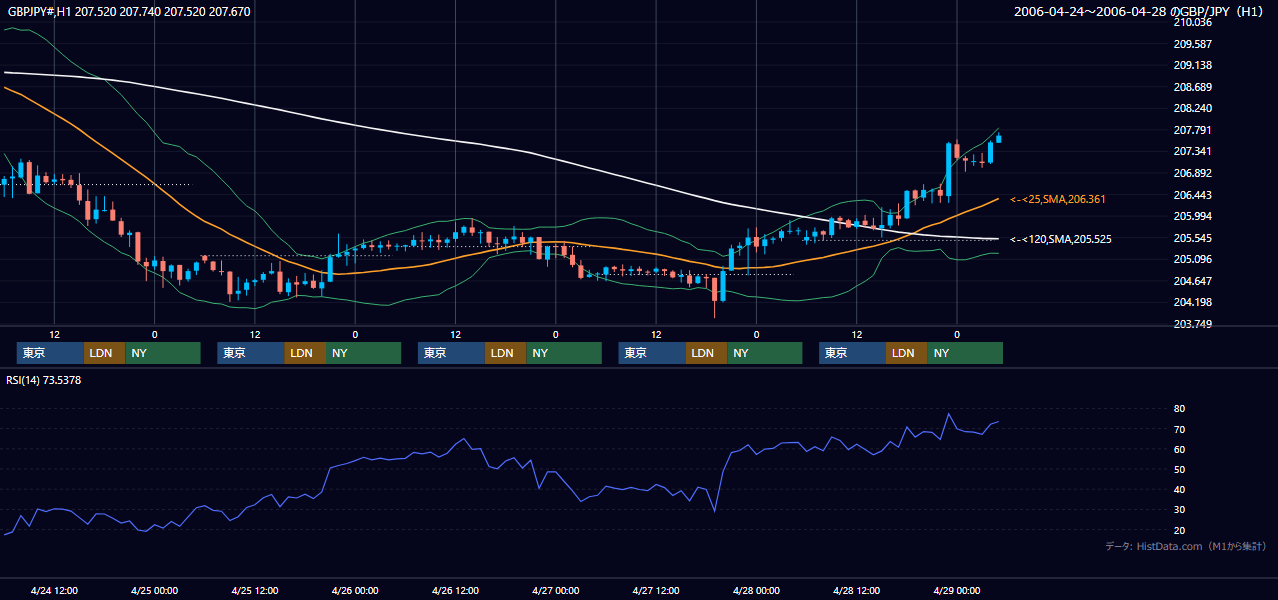Screen dimensions: 1278x600
Task: Click price axis value 205.994
Action: [x=1193, y=216]
